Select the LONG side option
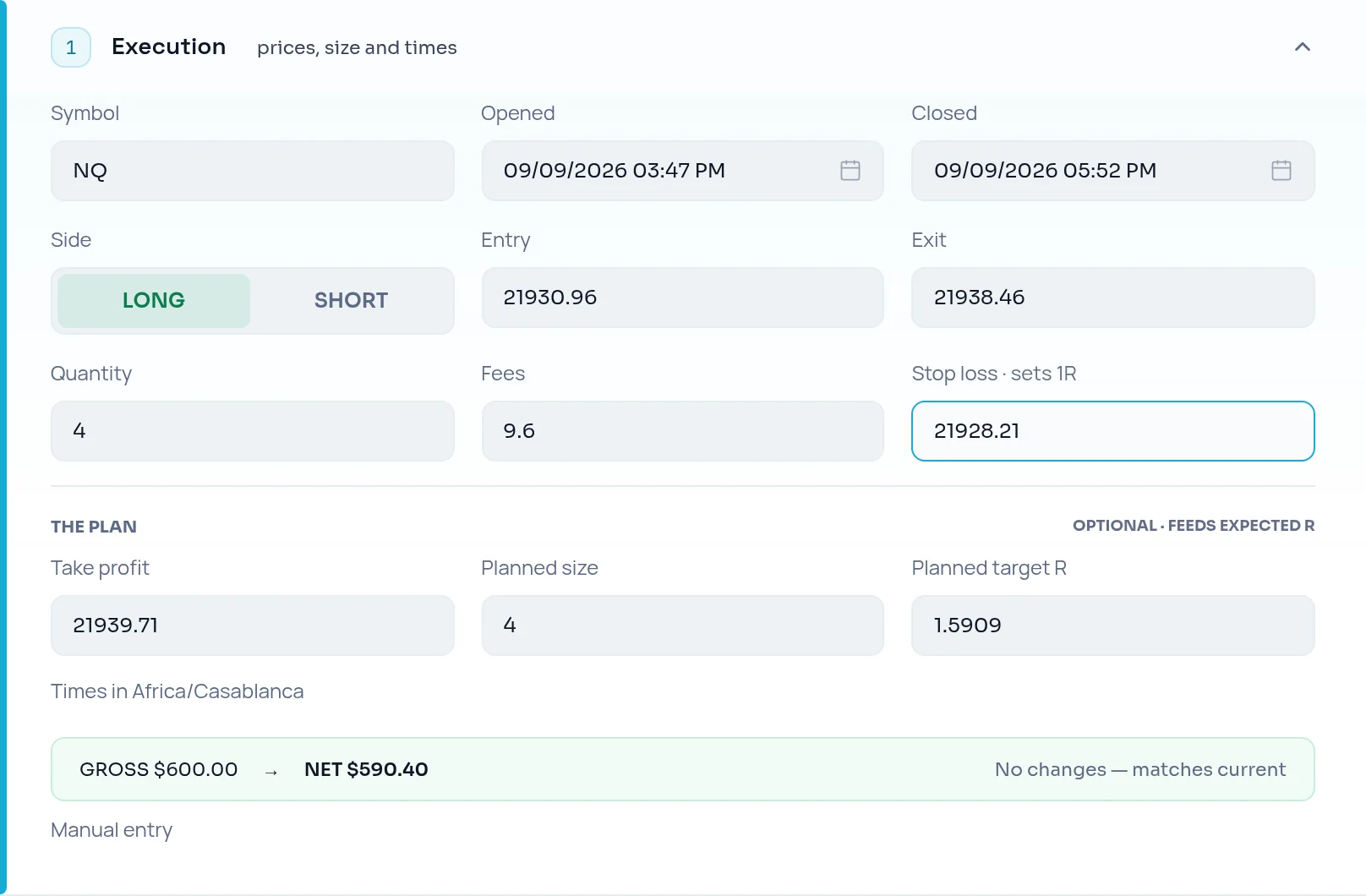Screen dimensions: 1366x896 click(x=154, y=301)
